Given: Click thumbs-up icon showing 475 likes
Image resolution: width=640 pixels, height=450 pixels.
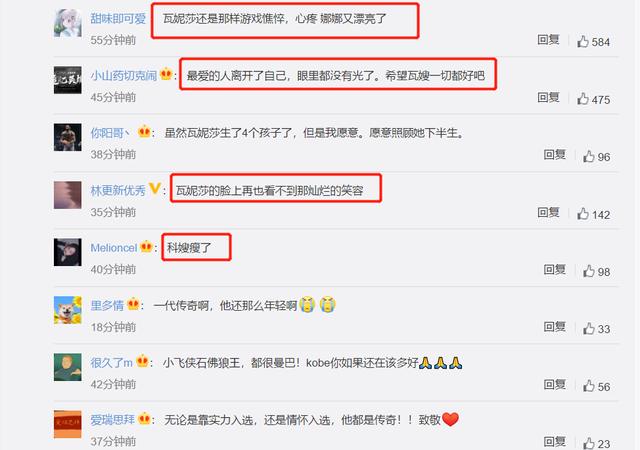Looking at the screenshot, I should (x=583, y=98).
